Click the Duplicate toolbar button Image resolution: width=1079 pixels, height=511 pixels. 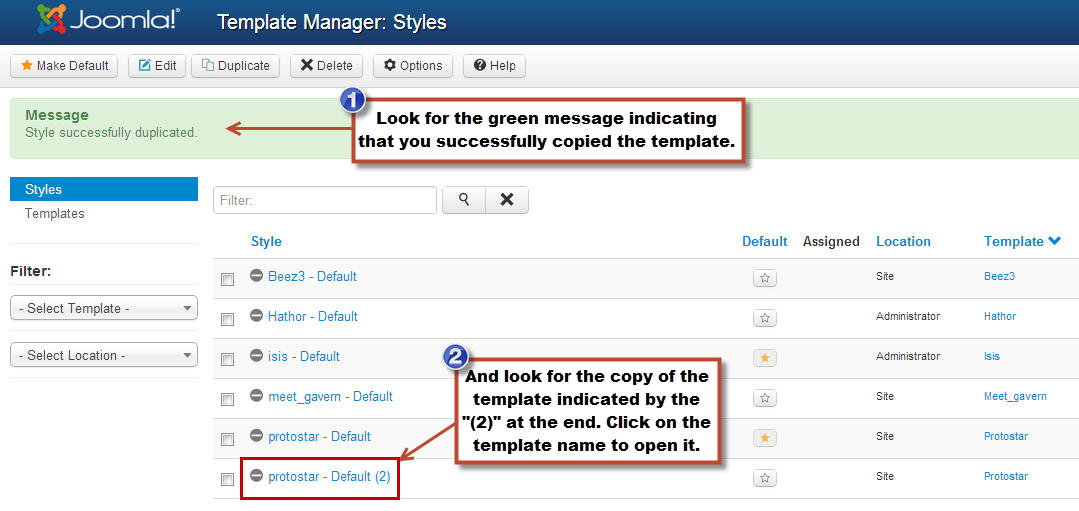tap(235, 66)
